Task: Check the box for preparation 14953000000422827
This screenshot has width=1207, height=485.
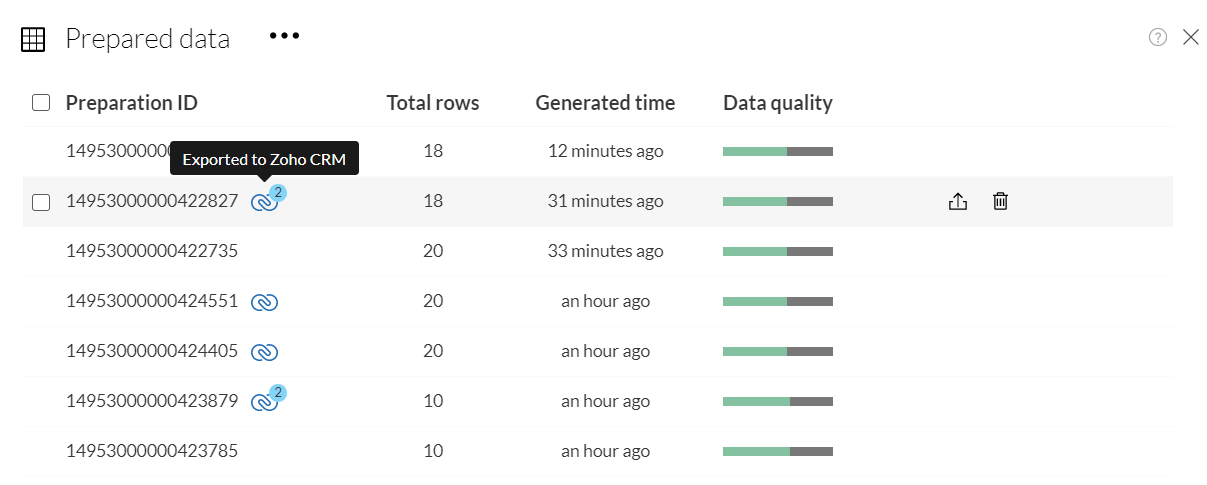Action: coord(41,202)
